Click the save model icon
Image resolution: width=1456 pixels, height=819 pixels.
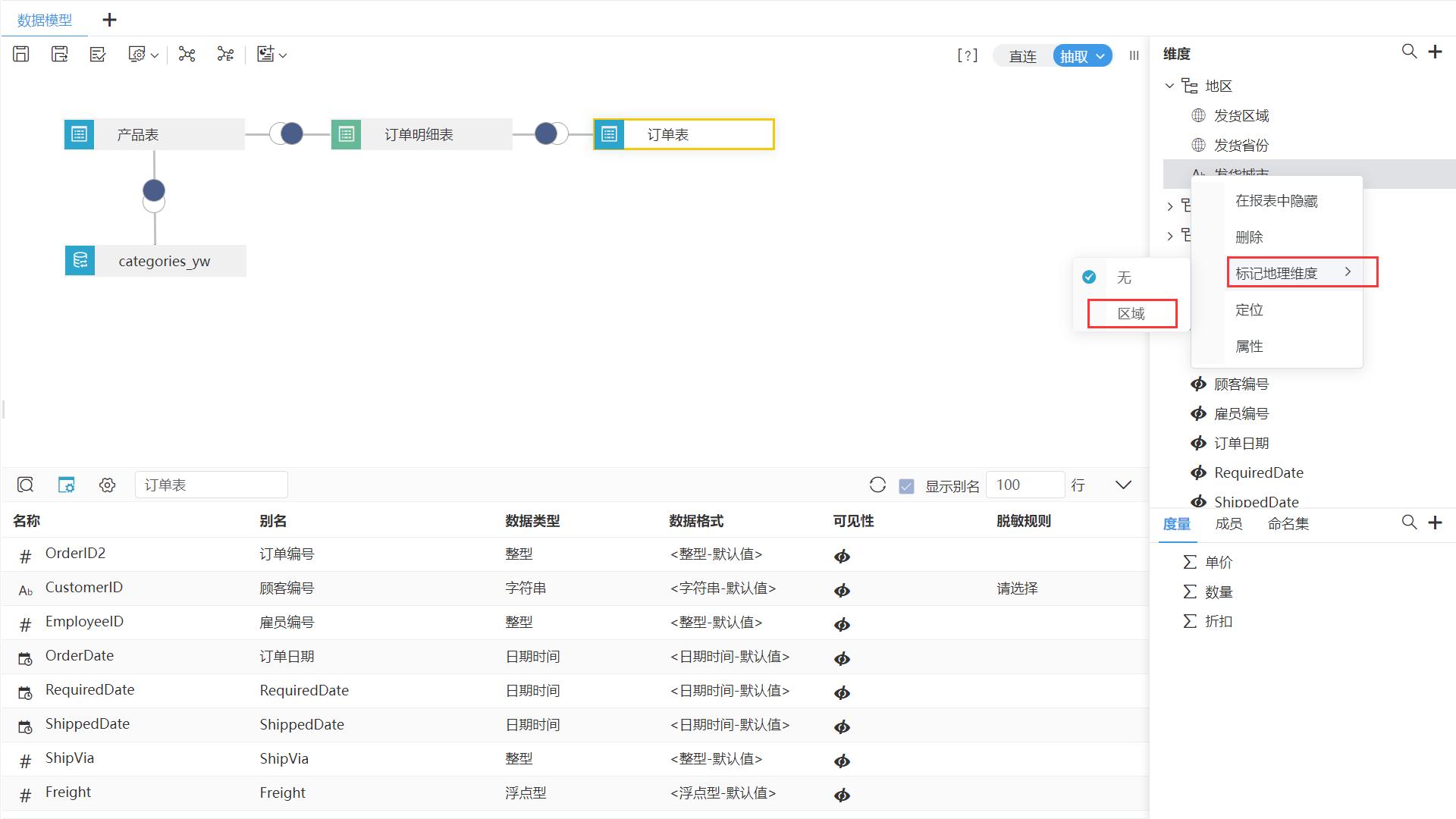pyautogui.click(x=20, y=54)
